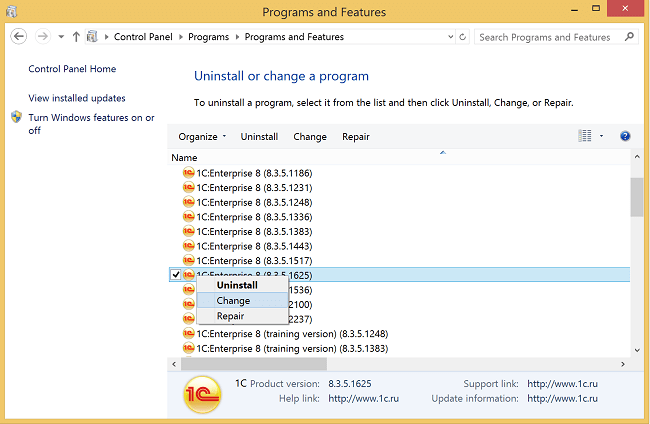
Task: Click the horizontal scrollbar right arrow
Action: coord(623,364)
